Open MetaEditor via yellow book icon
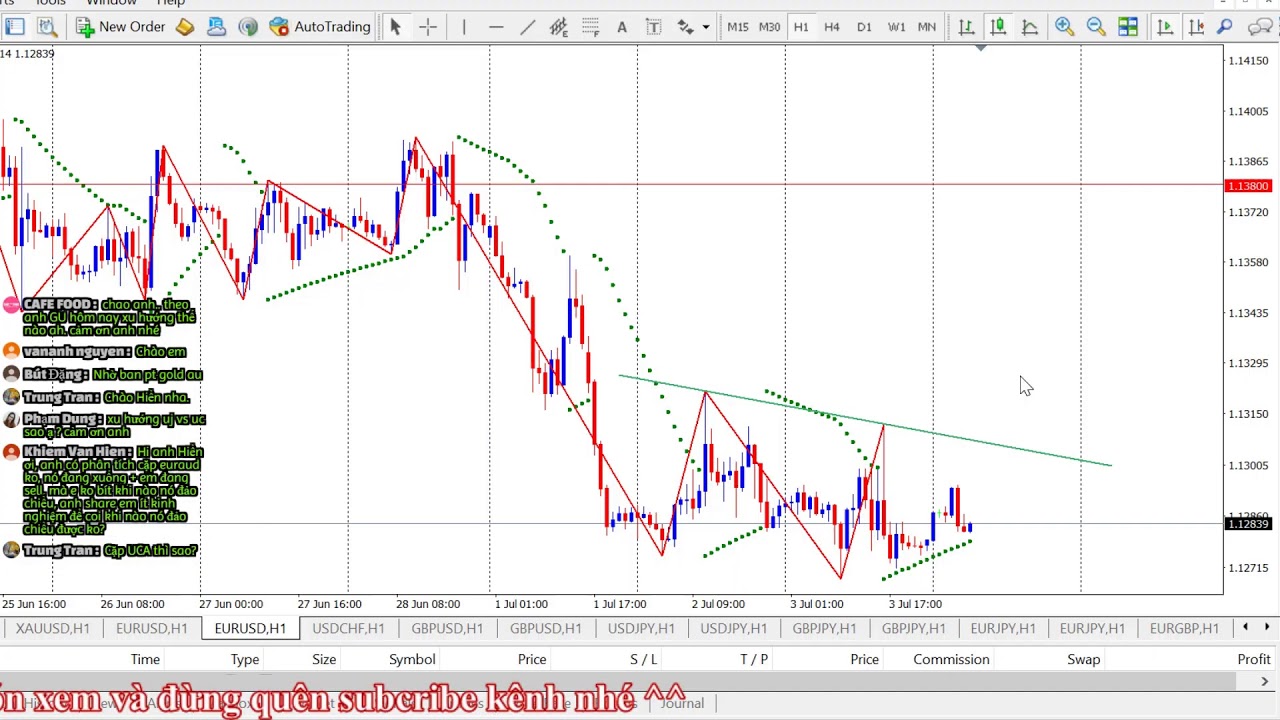Image resolution: width=1280 pixels, height=720 pixels. (185, 27)
